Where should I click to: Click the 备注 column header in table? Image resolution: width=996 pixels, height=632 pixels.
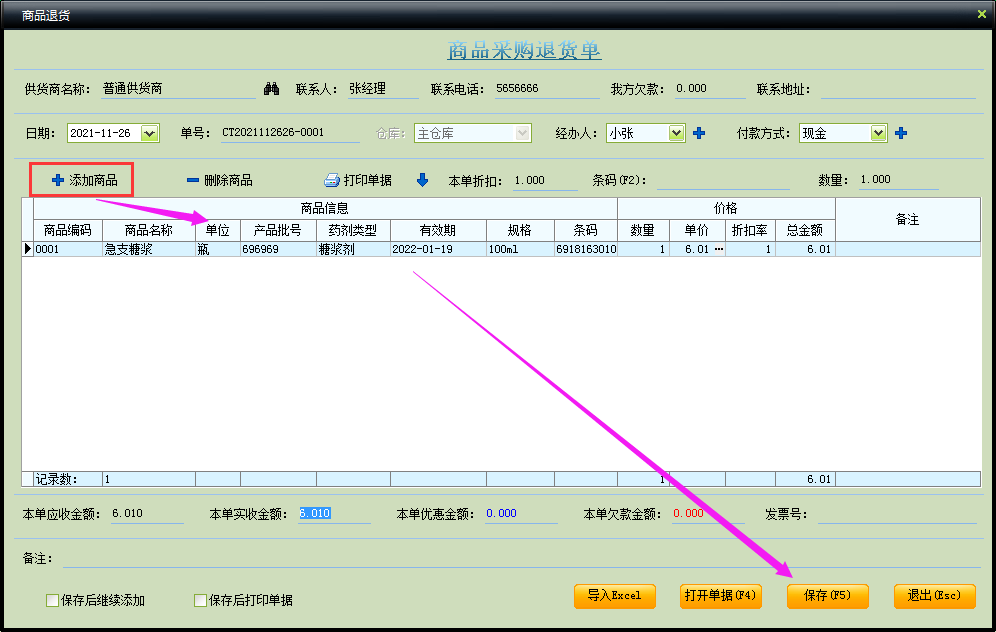point(908,219)
